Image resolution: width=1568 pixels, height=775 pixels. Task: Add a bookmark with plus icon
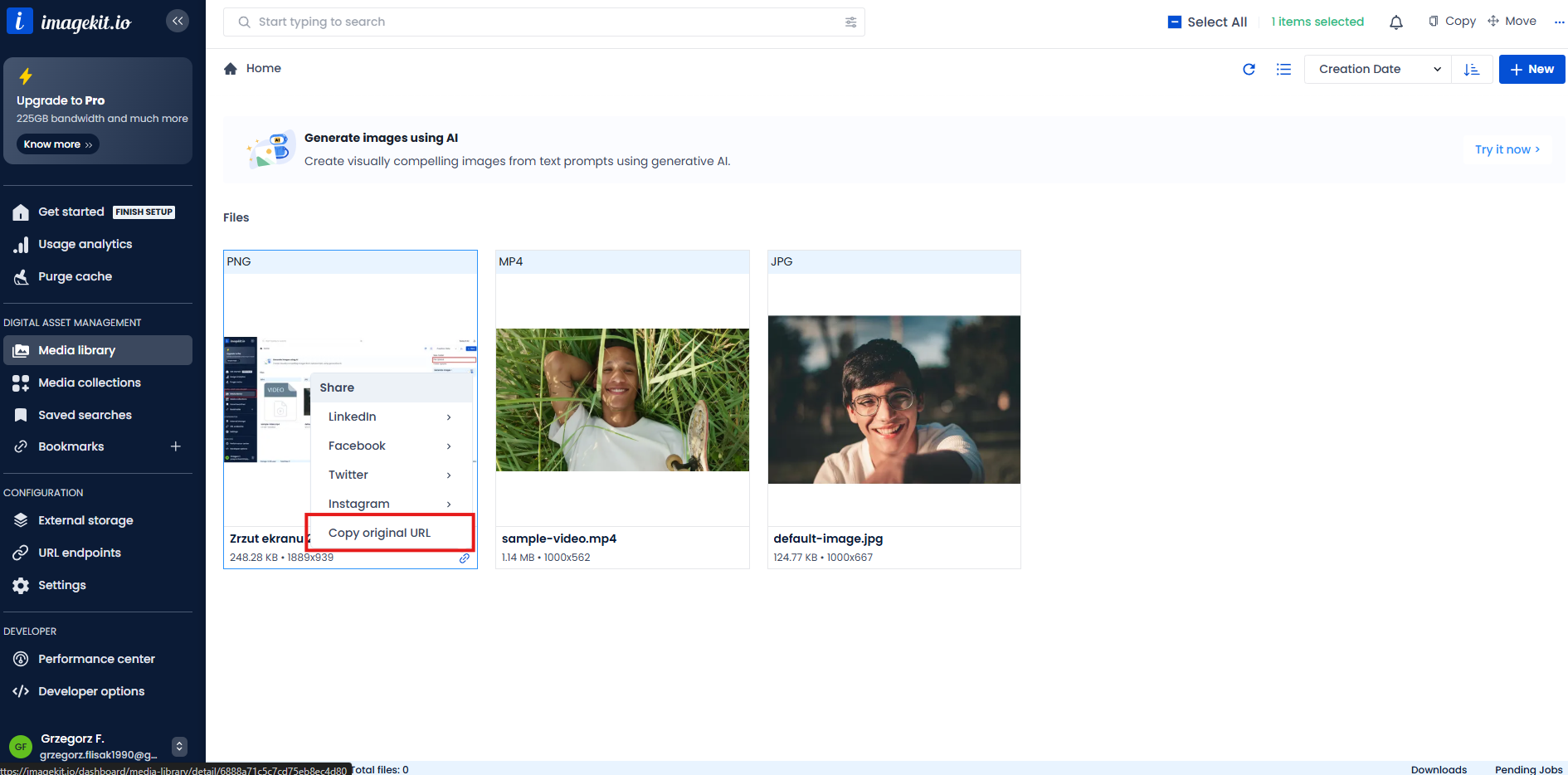point(176,446)
